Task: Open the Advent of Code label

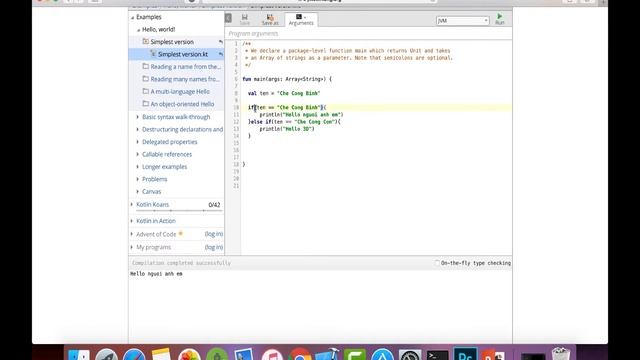Action: 156,234
